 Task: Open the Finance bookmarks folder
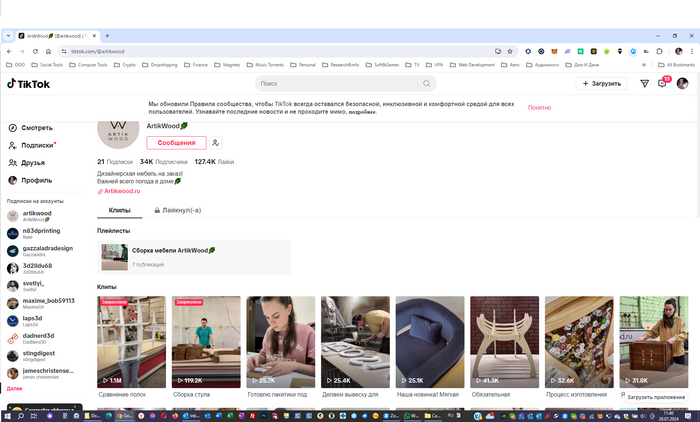196,65
